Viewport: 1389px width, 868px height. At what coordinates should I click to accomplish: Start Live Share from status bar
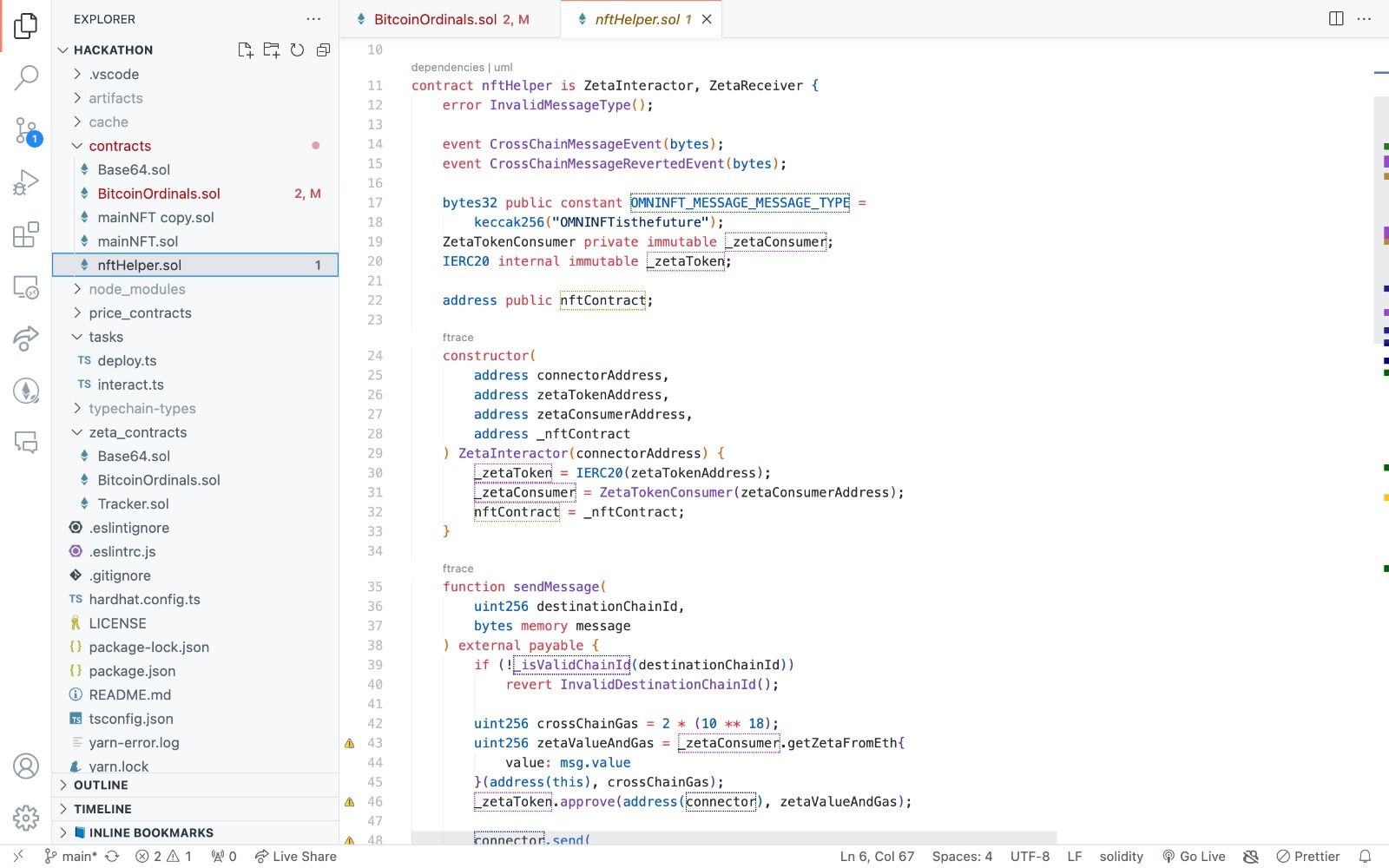[x=295, y=856]
